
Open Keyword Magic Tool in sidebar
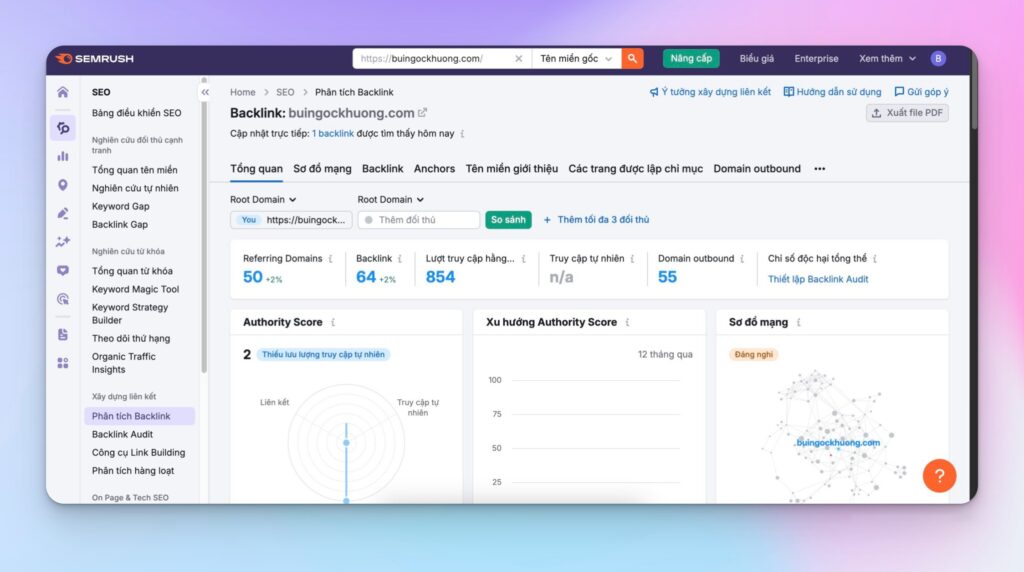coord(135,289)
